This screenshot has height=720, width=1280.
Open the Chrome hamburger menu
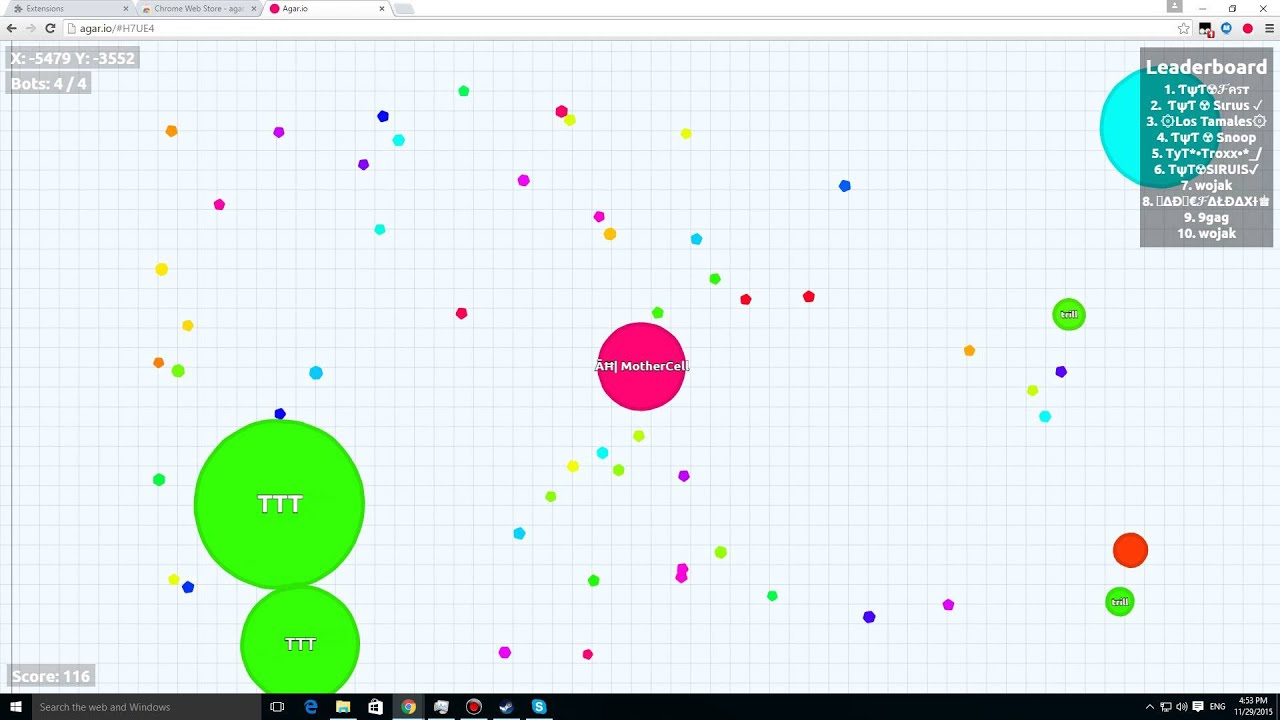pos(1269,28)
